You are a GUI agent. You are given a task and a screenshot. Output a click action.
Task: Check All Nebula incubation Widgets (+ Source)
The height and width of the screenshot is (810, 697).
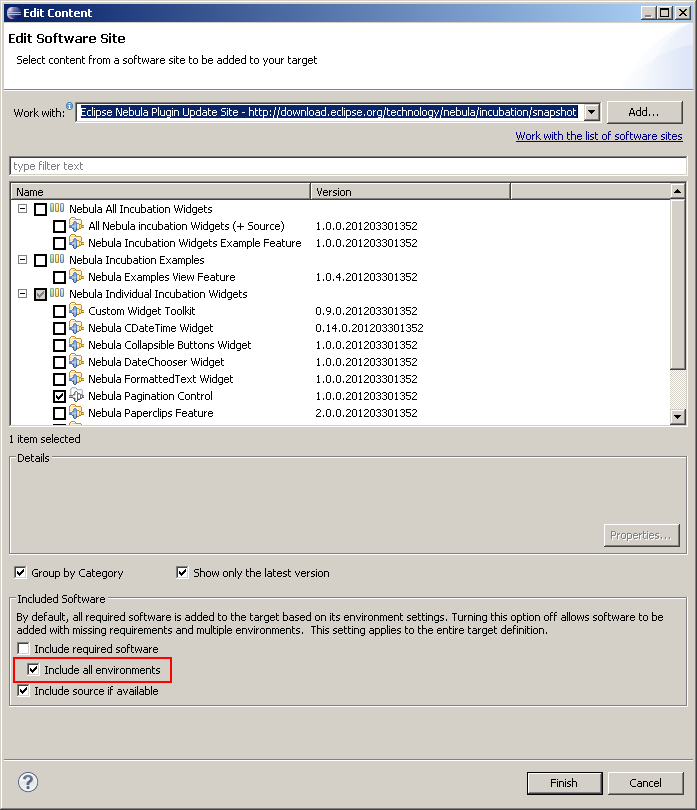pyautogui.click(x=59, y=226)
